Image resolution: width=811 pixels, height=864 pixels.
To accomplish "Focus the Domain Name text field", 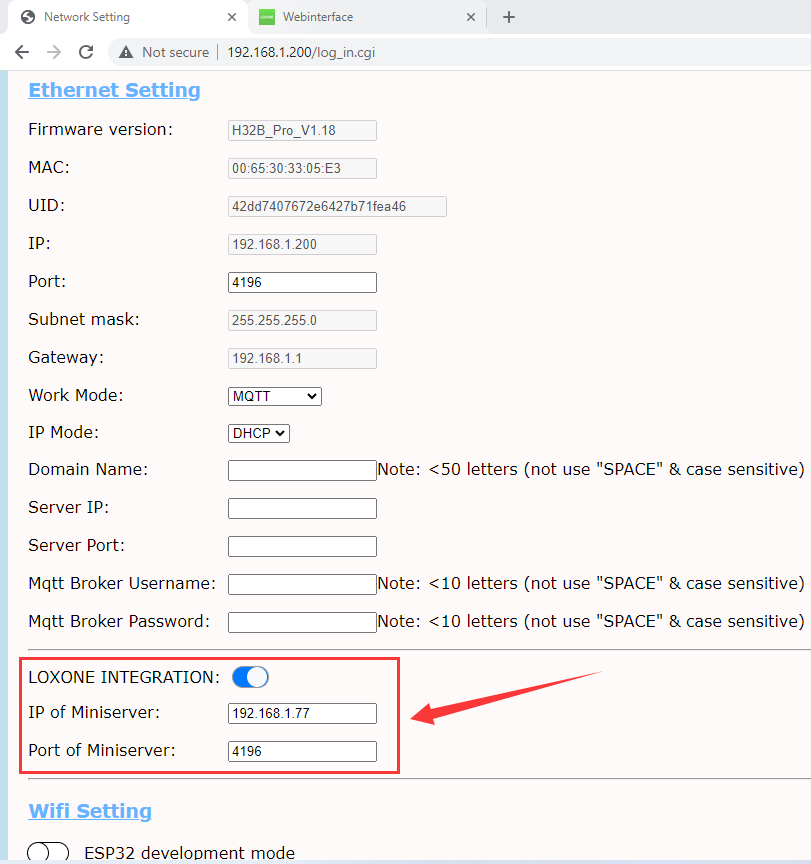I will pyautogui.click(x=302, y=470).
